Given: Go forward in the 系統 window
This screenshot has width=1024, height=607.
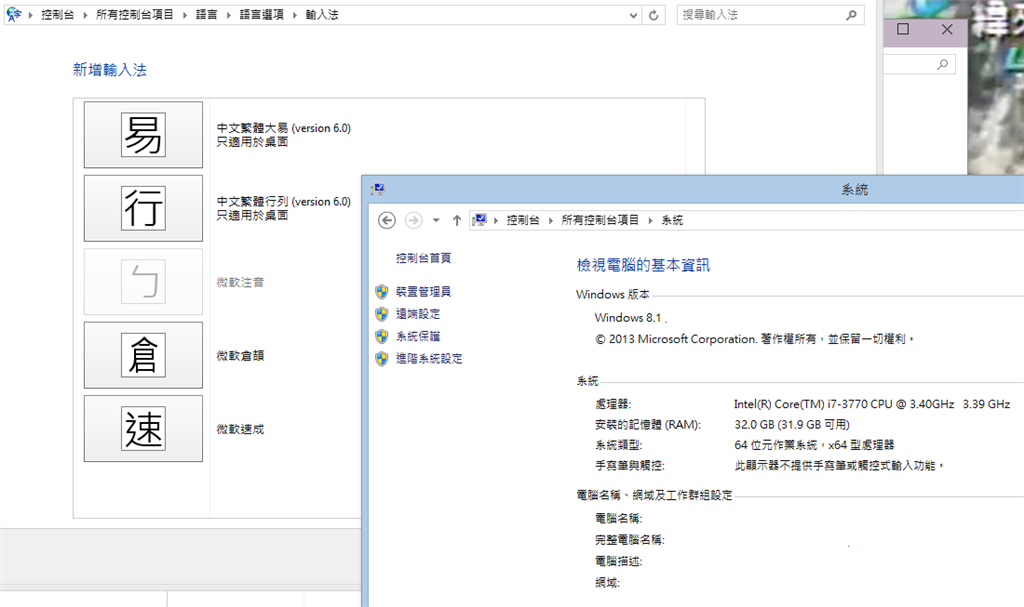Looking at the screenshot, I should [413, 221].
